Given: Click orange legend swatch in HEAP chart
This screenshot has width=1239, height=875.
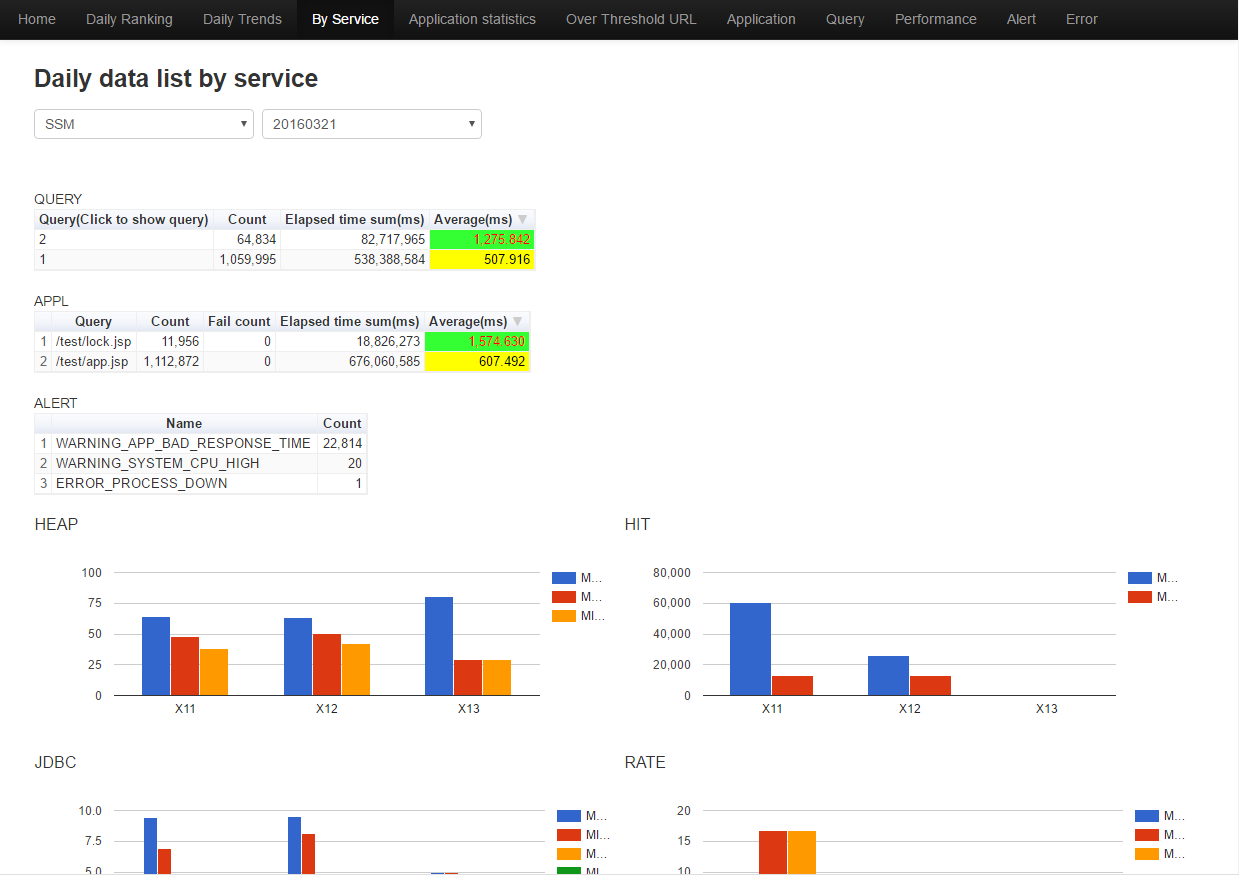Looking at the screenshot, I should pos(564,616).
